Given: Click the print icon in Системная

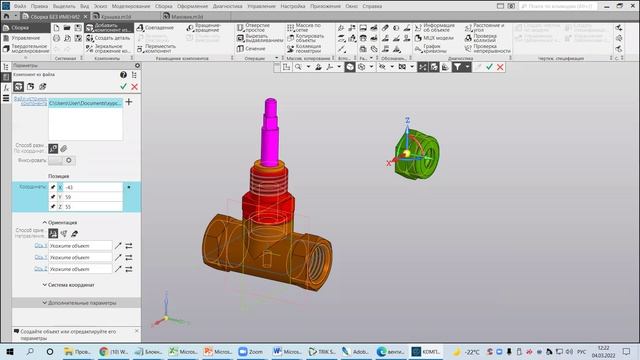Looking at the screenshot, I should (56, 38).
